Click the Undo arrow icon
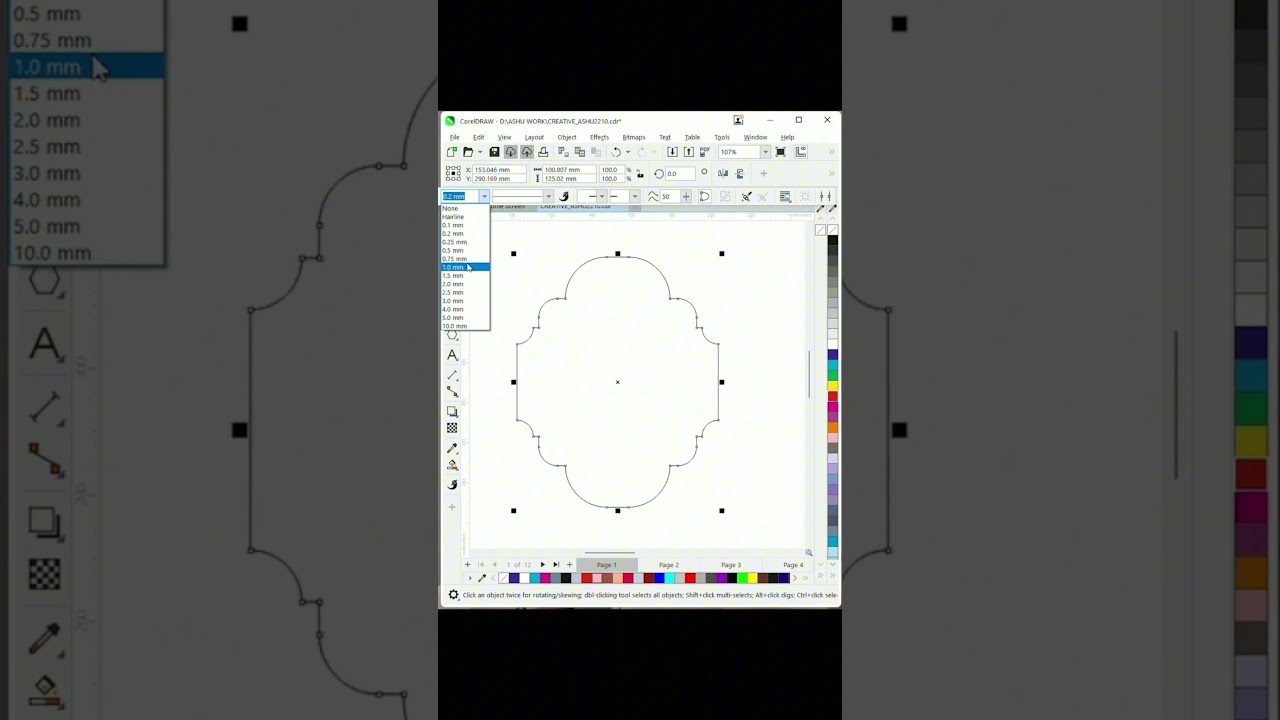The width and height of the screenshot is (1280, 720). tap(616, 152)
